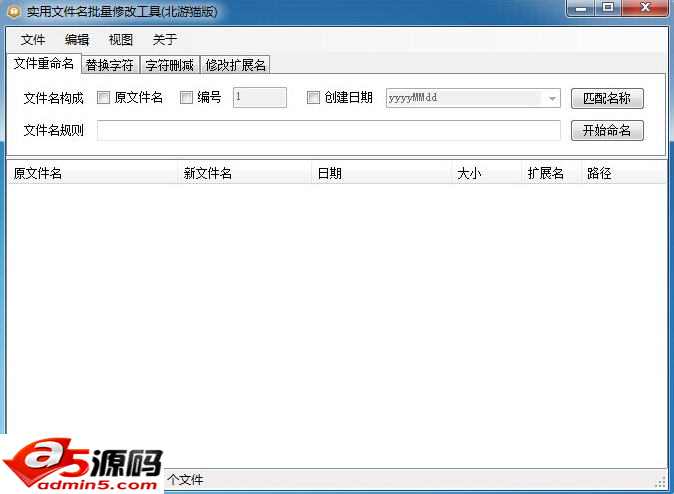674x494 pixels.
Task: Sort by 扩展名 column header
Action: tap(551, 173)
